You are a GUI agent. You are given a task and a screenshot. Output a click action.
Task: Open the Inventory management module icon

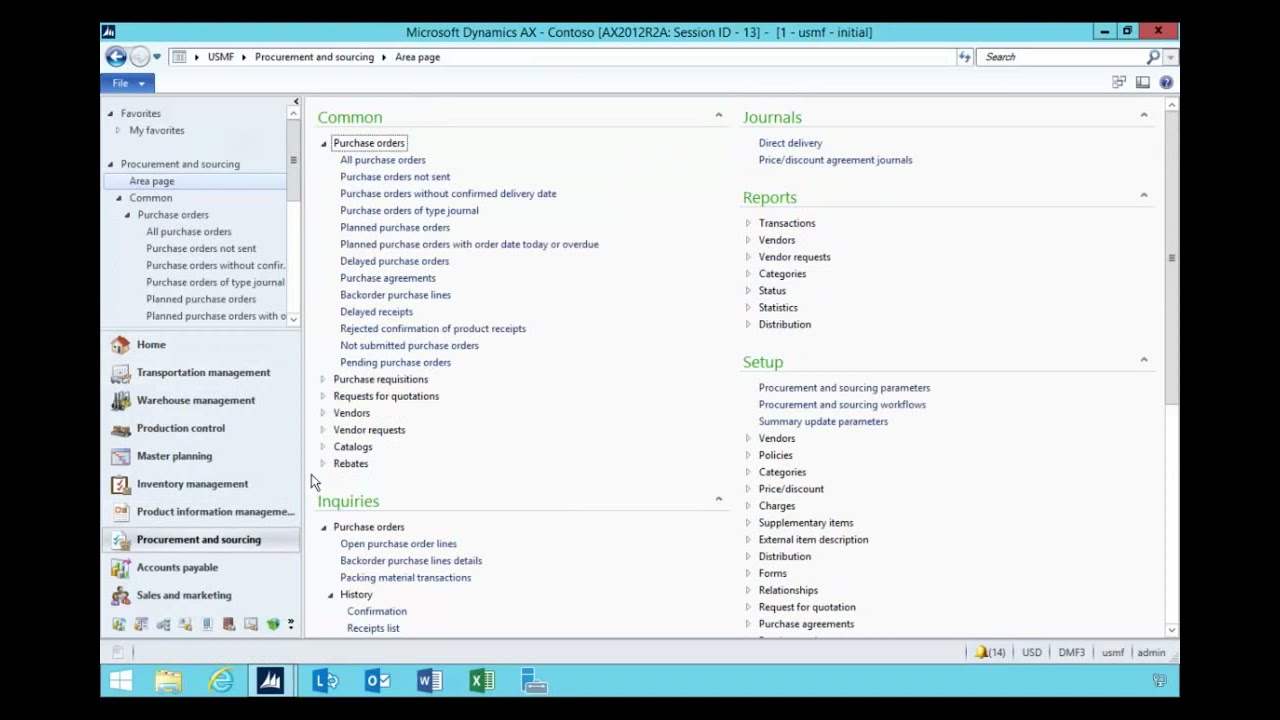(x=121, y=485)
